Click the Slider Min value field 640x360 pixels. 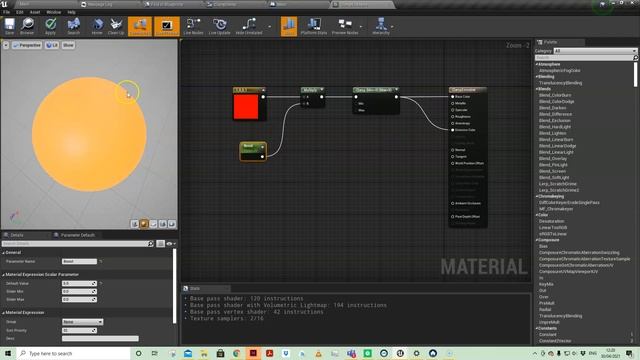[79, 291]
